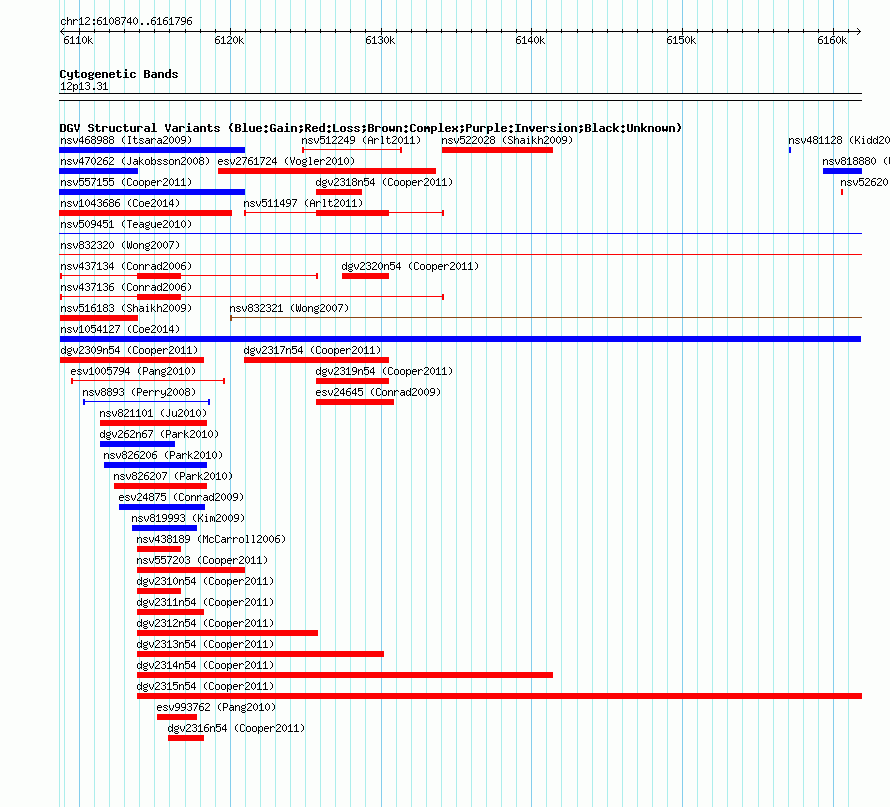This screenshot has height=807, width=890.
Task: Click the nsv468988 (Itsara2009) variant label
Action: (126, 140)
